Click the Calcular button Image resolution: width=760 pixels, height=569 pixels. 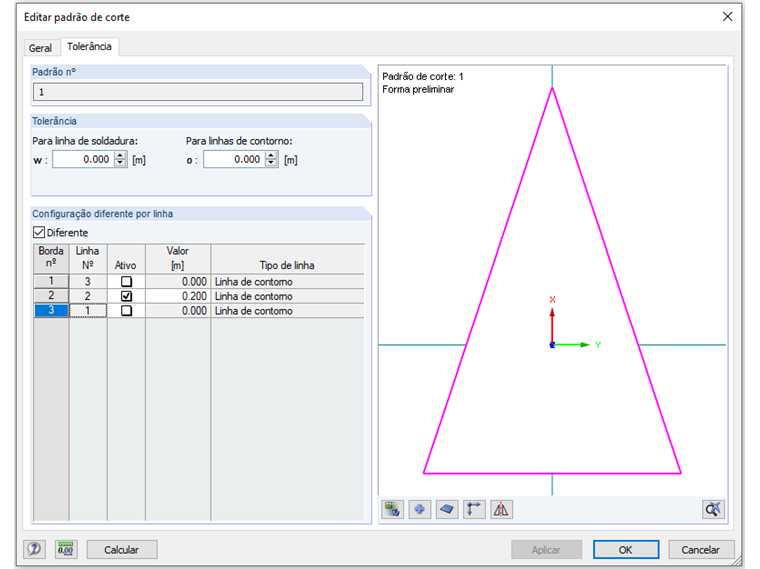pyautogui.click(x=122, y=550)
